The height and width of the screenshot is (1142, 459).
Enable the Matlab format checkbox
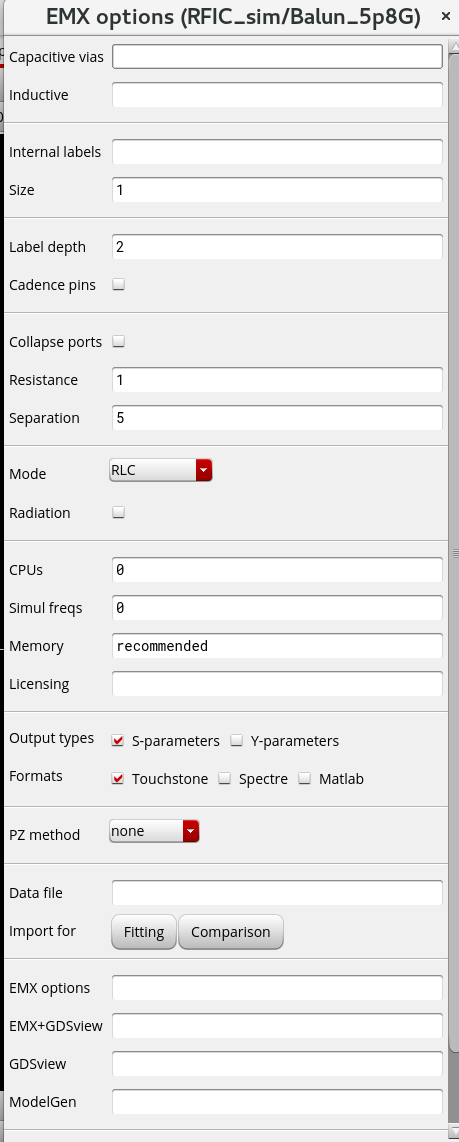click(x=305, y=779)
